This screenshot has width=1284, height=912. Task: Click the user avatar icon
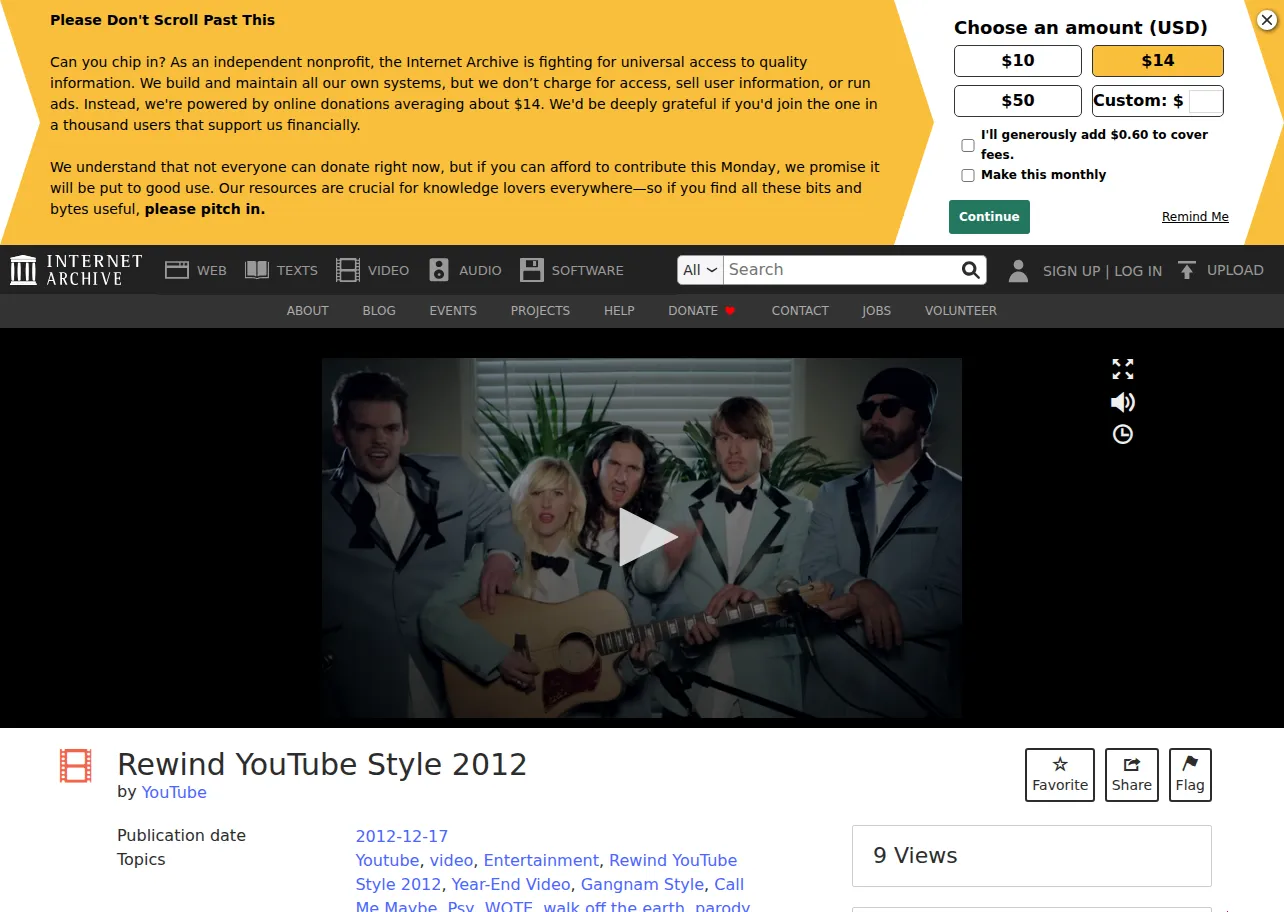point(1018,270)
